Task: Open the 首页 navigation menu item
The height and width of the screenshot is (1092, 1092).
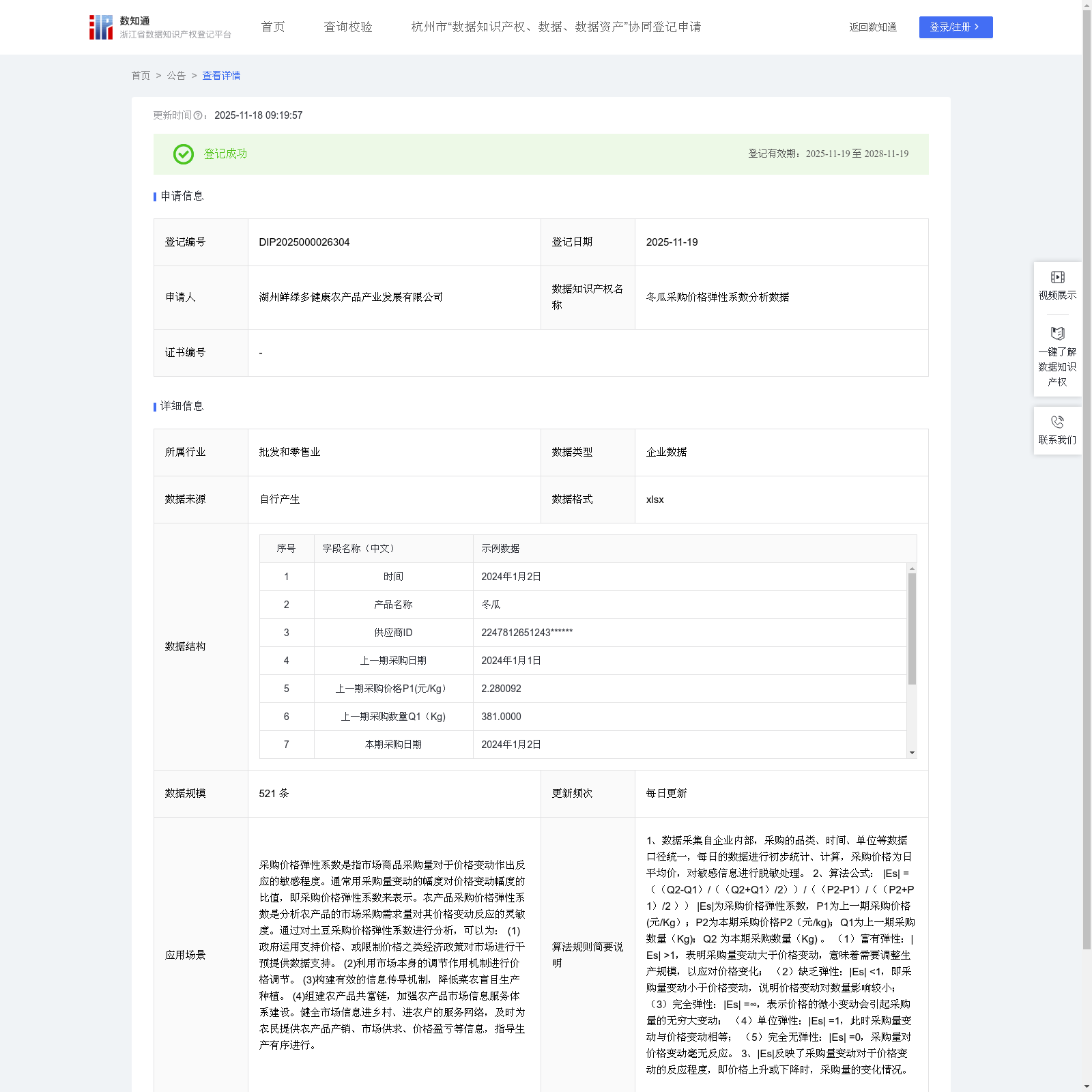Action: [x=273, y=27]
